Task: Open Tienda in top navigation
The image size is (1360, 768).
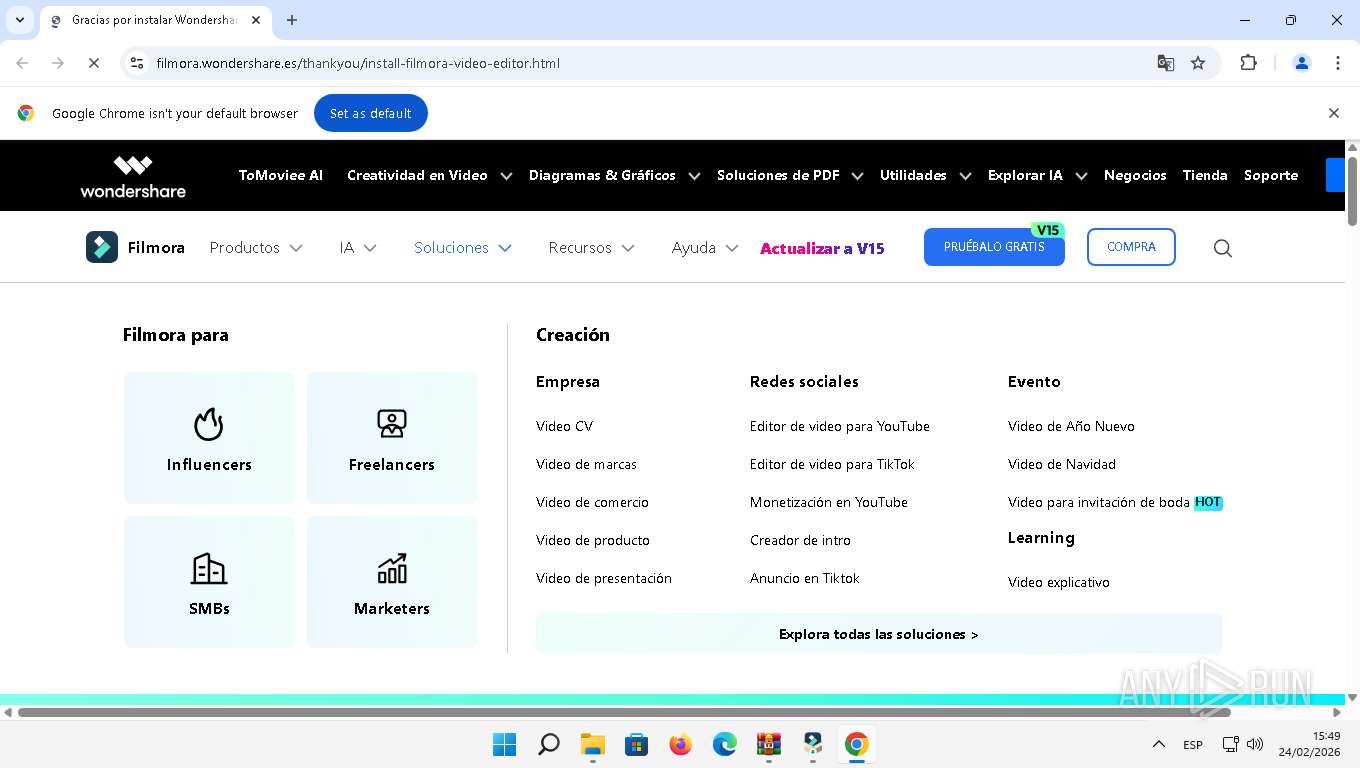Action: (x=1205, y=175)
